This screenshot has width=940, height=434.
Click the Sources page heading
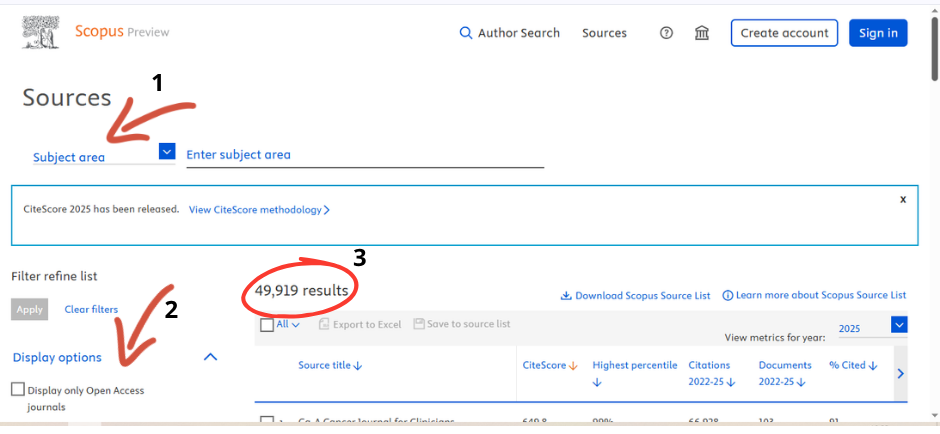pyautogui.click(x=67, y=97)
